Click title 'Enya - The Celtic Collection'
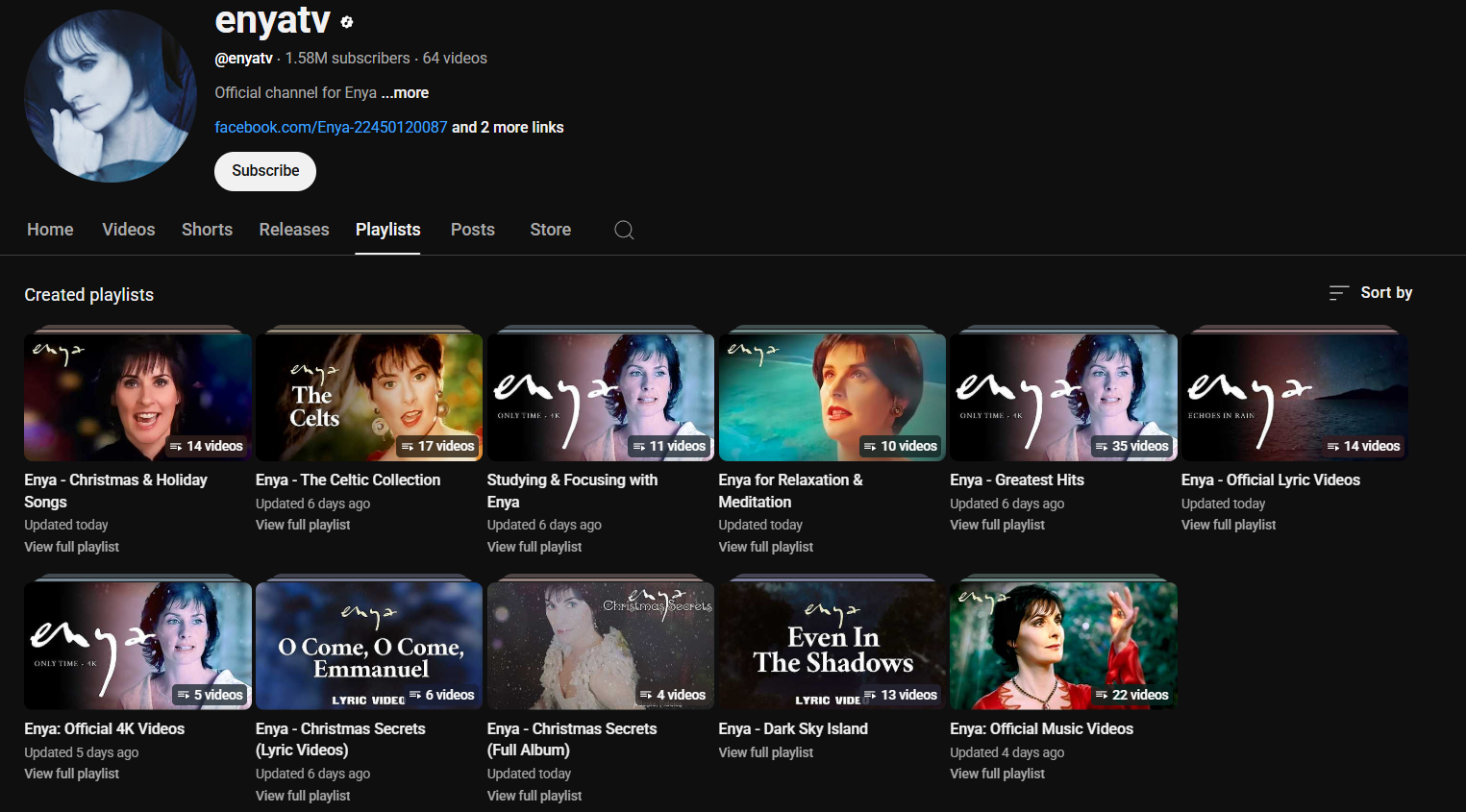1466x812 pixels. point(348,480)
